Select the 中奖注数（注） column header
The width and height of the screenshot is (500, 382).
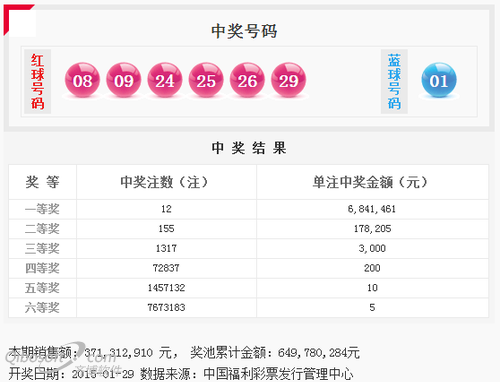click(165, 182)
